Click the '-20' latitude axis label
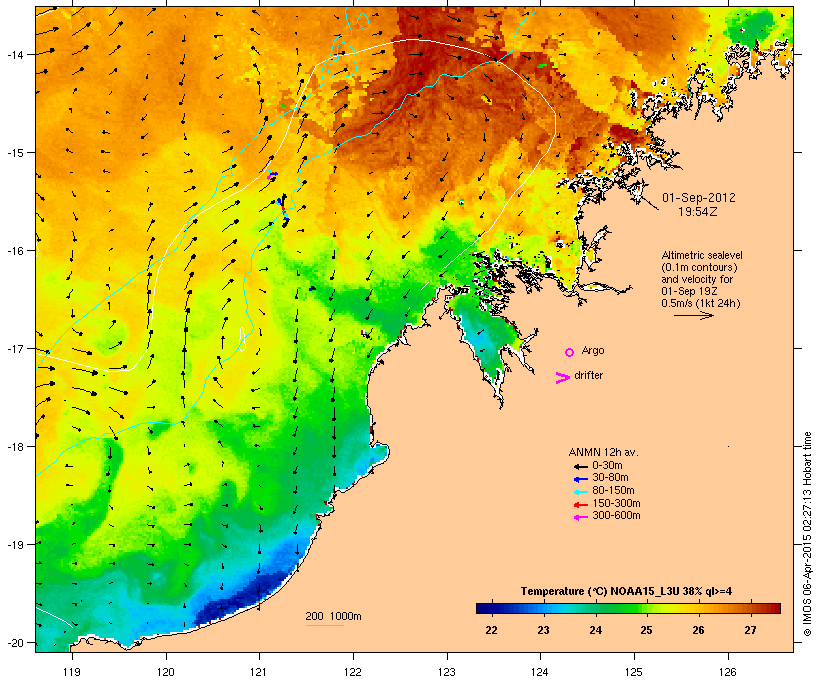 [15, 642]
